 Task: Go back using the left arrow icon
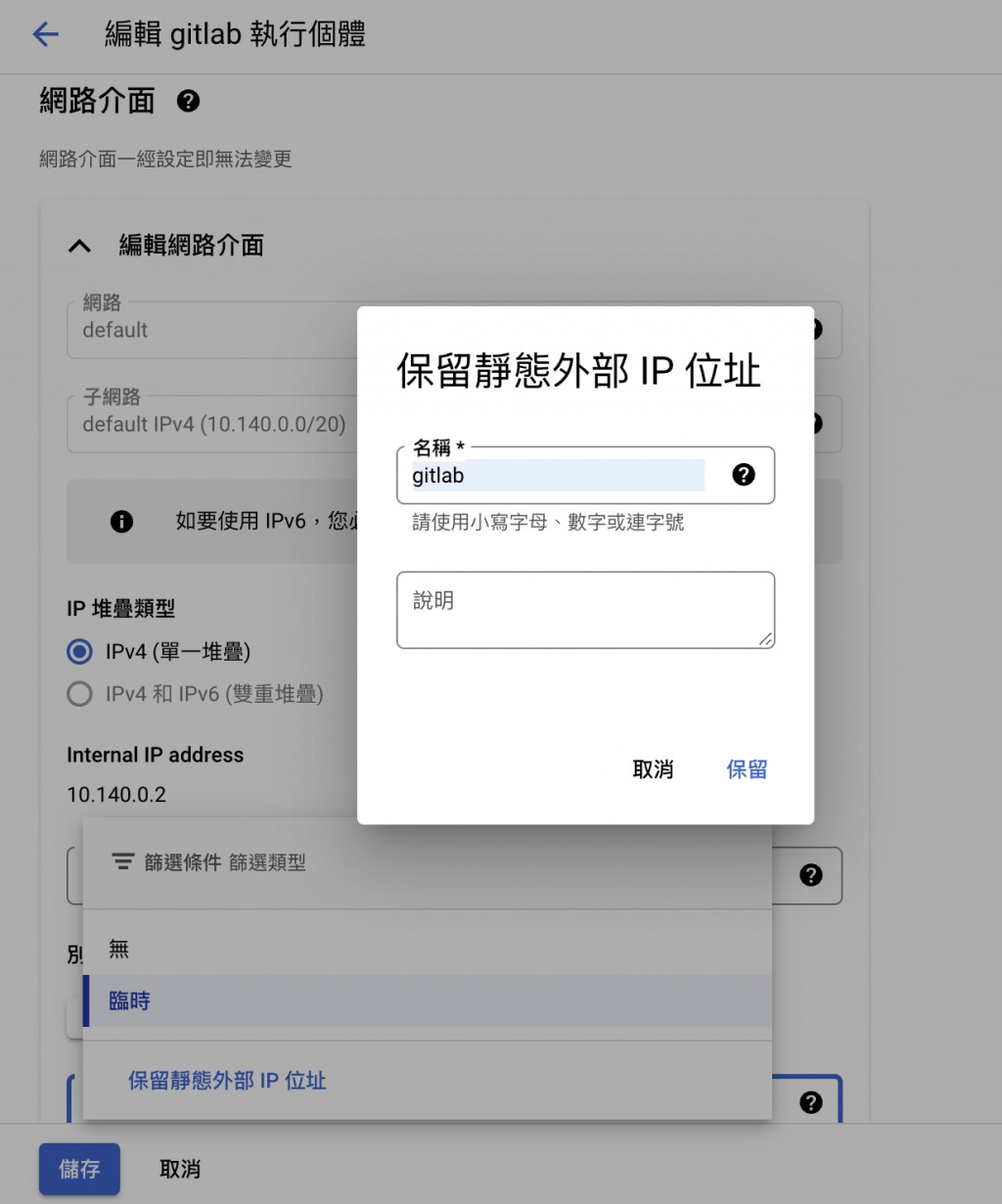(x=46, y=34)
